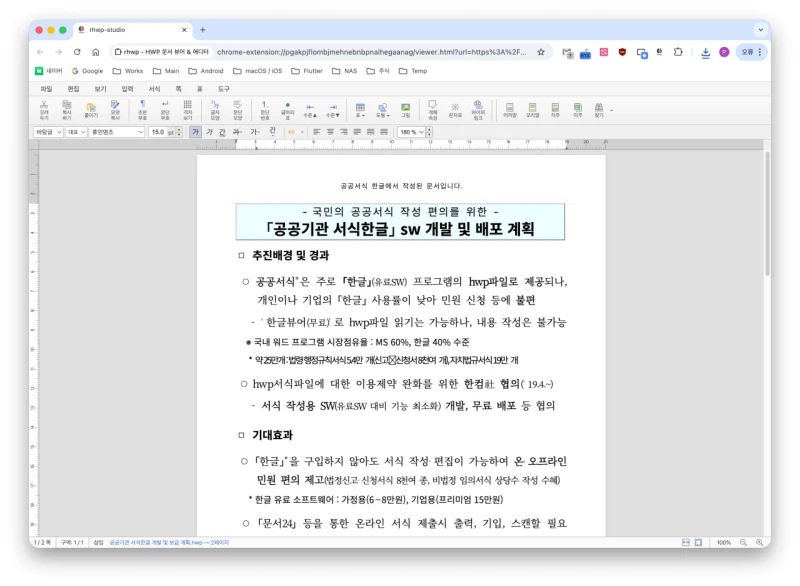Apply bullet points (글머리표)
This screenshot has width=800, height=586.
pos(288,110)
